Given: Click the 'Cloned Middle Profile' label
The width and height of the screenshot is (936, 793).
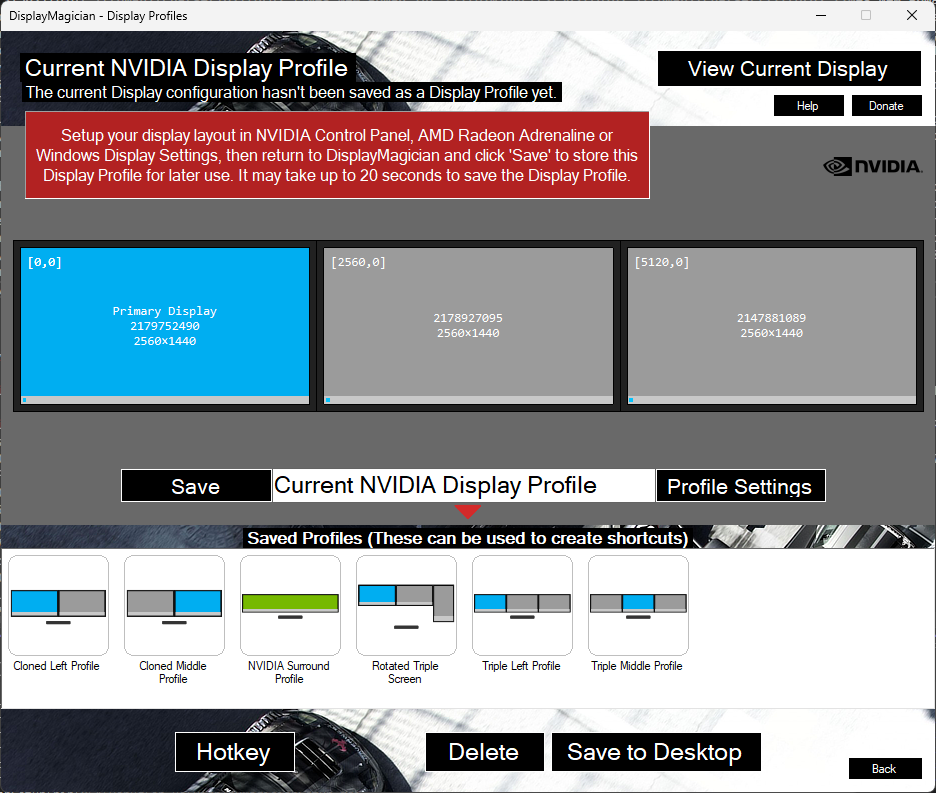Looking at the screenshot, I should coord(173,672).
